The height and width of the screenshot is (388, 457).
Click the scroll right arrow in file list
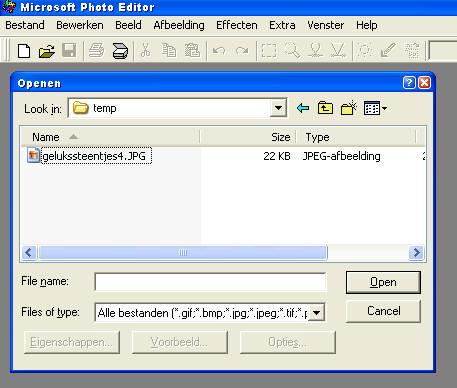click(416, 253)
